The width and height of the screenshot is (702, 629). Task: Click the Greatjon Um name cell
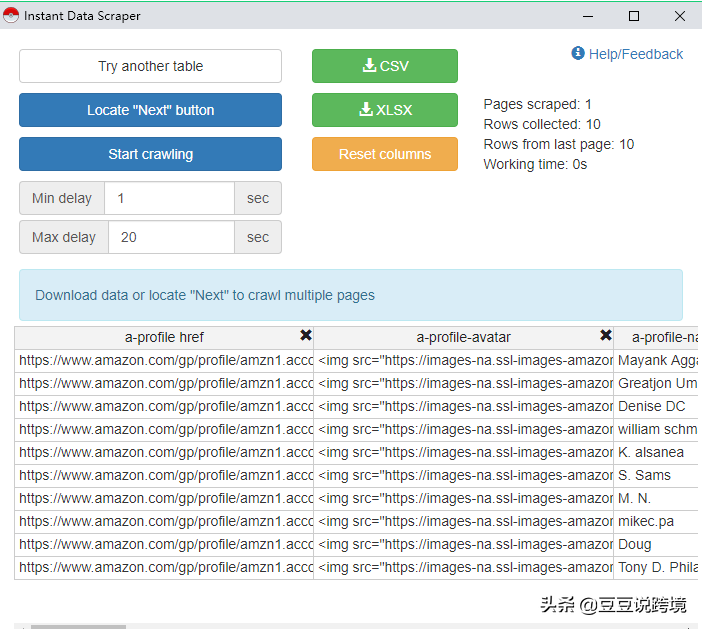click(x=655, y=384)
